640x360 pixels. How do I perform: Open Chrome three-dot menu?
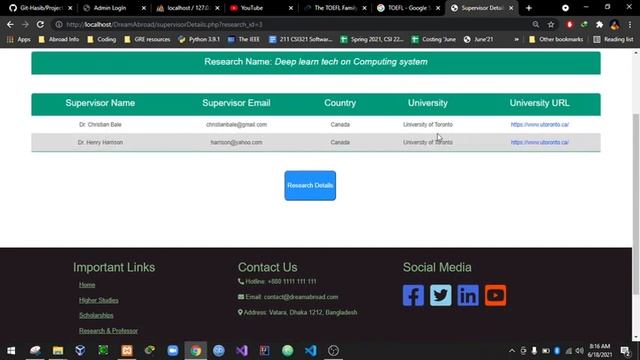(630, 24)
